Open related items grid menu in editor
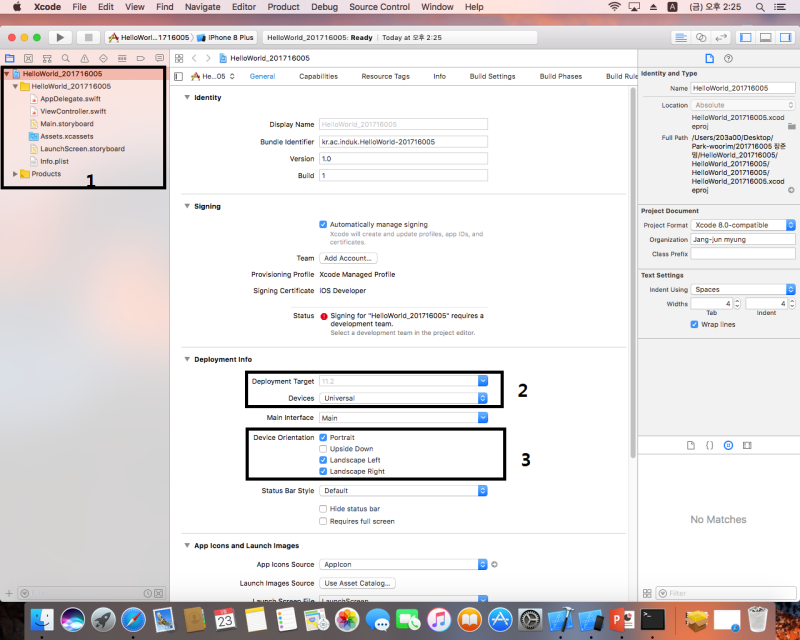This screenshot has width=800, height=640. pyautogui.click(x=179, y=58)
